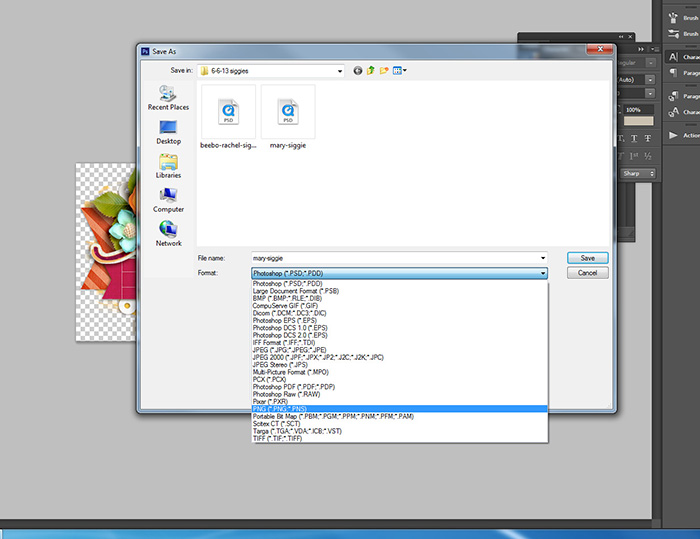Create a new folder with the toolbar icon

[x=384, y=71]
